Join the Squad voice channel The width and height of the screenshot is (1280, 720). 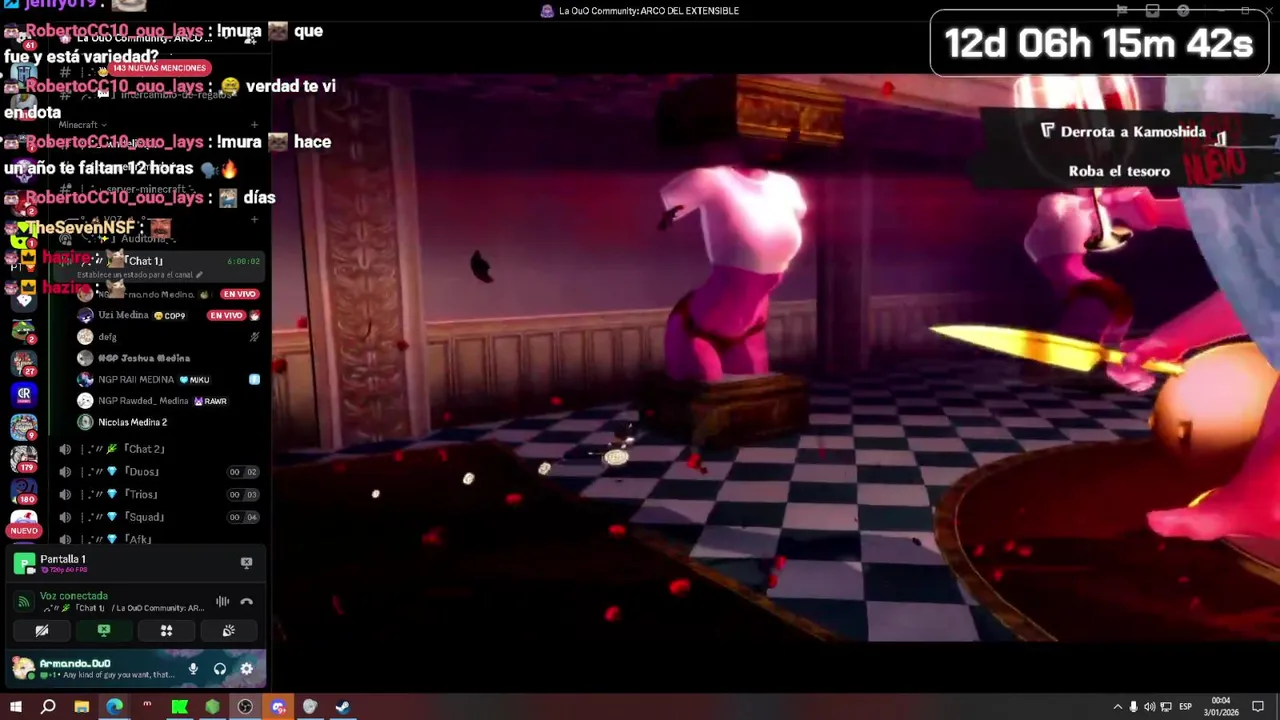coord(159,518)
